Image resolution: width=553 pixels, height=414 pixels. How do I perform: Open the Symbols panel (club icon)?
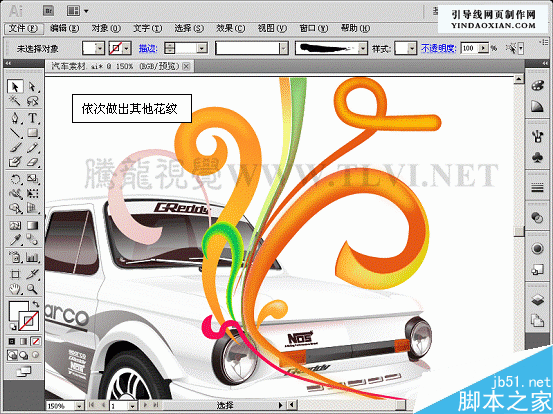click(x=537, y=157)
